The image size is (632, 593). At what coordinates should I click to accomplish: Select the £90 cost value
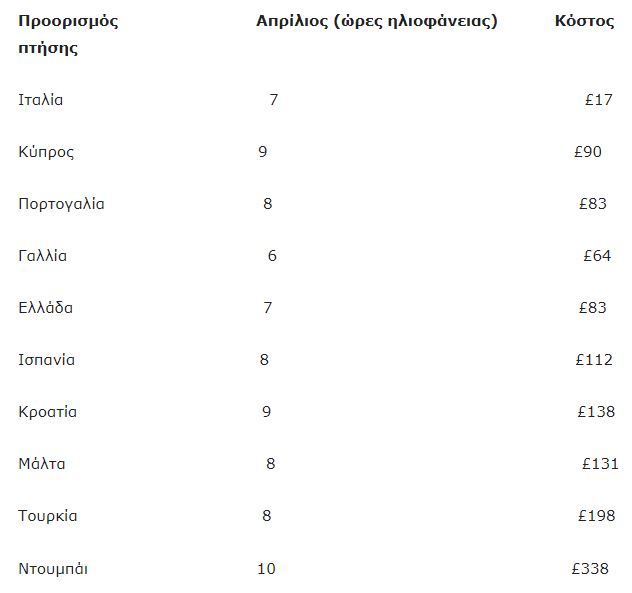click(x=588, y=152)
